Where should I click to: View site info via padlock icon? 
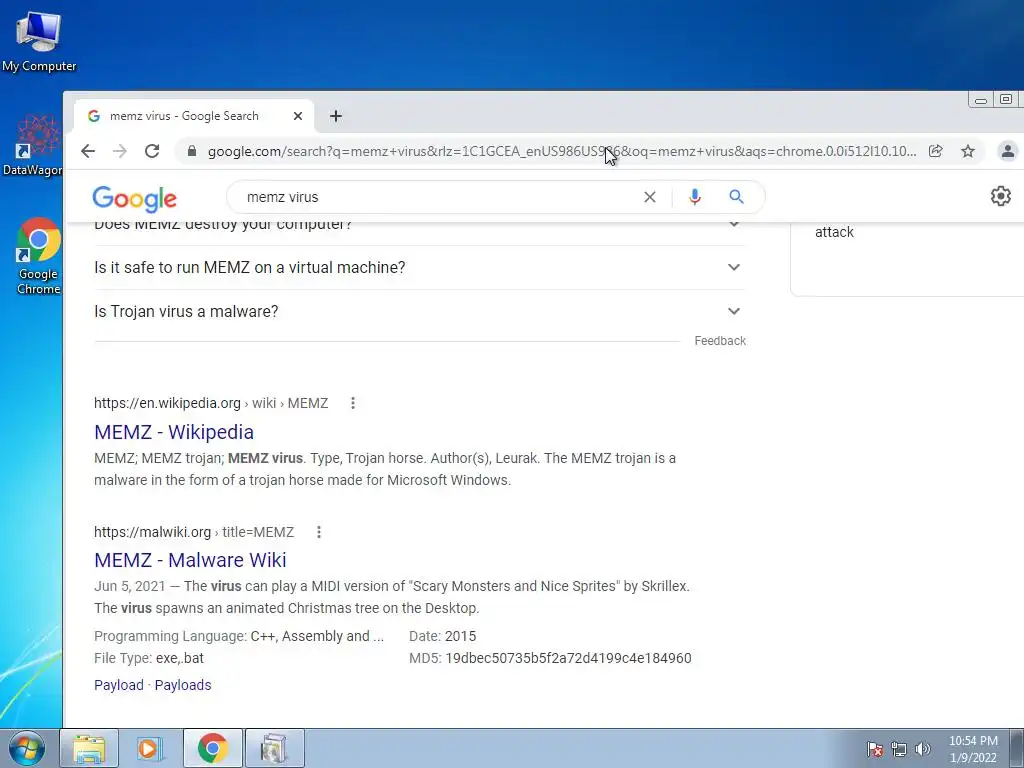191,152
